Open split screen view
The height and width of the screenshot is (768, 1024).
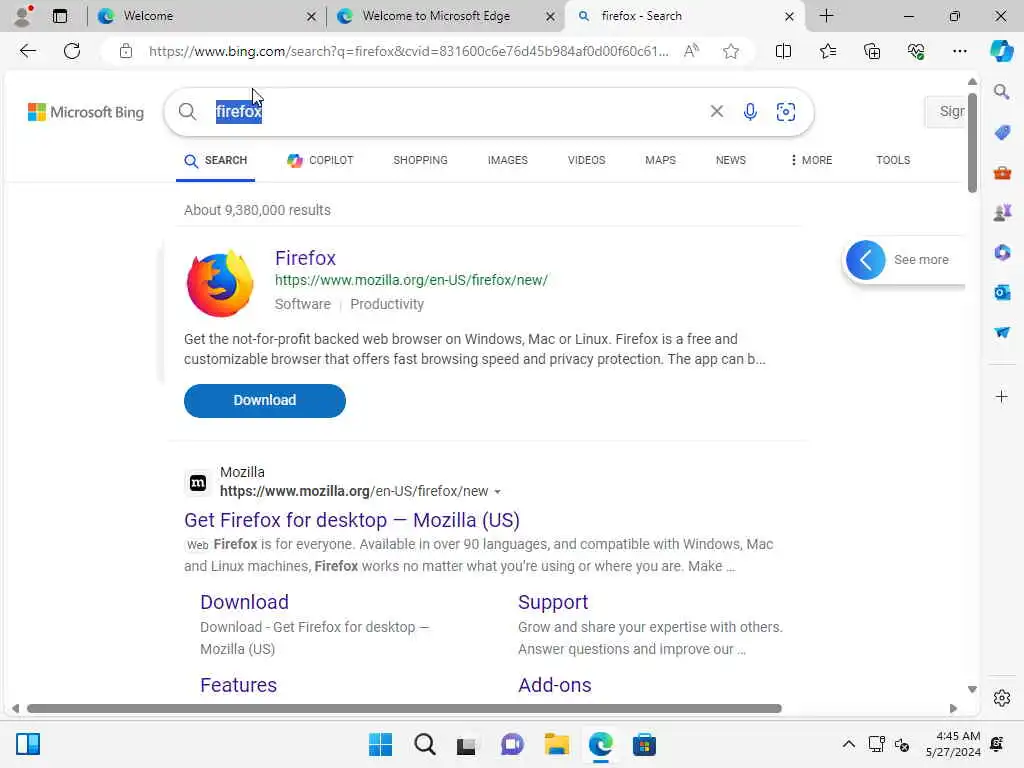point(783,51)
